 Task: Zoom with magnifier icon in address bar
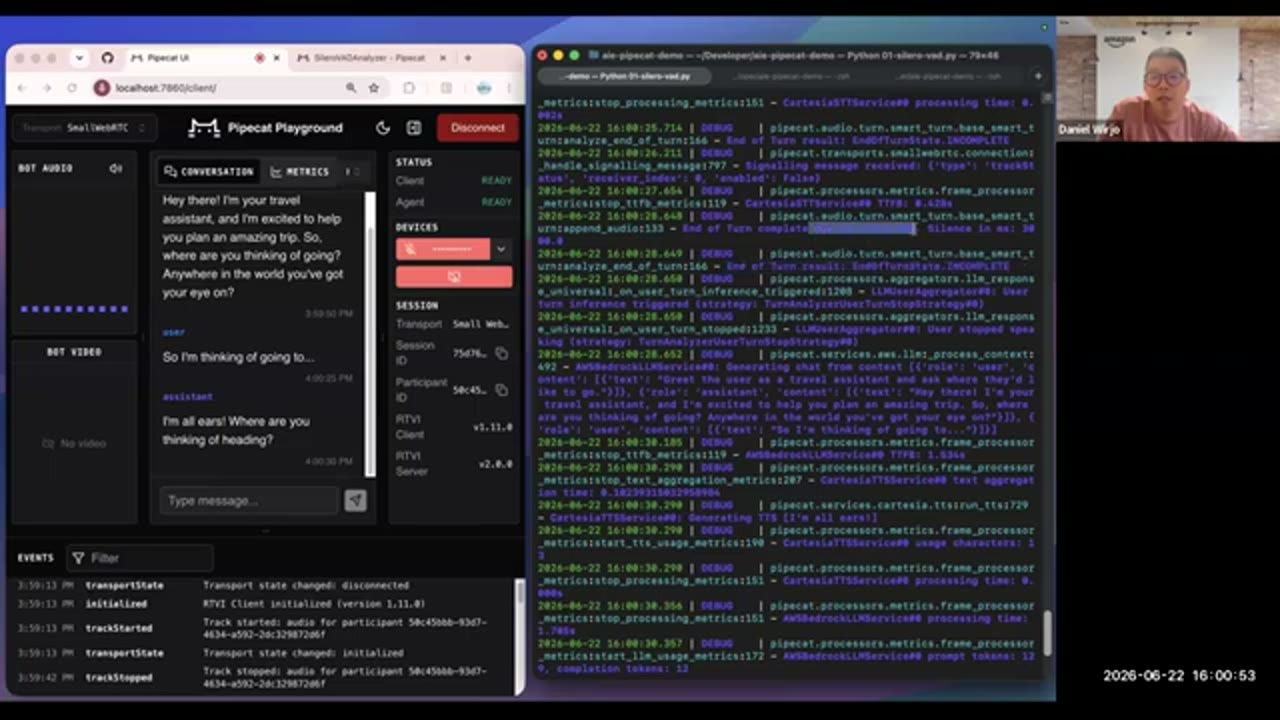pos(351,88)
